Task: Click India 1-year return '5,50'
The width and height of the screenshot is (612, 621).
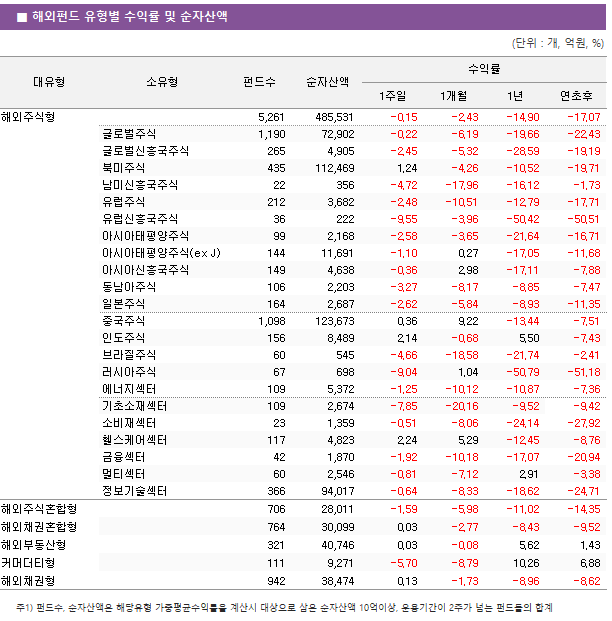Action: click(529, 338)
